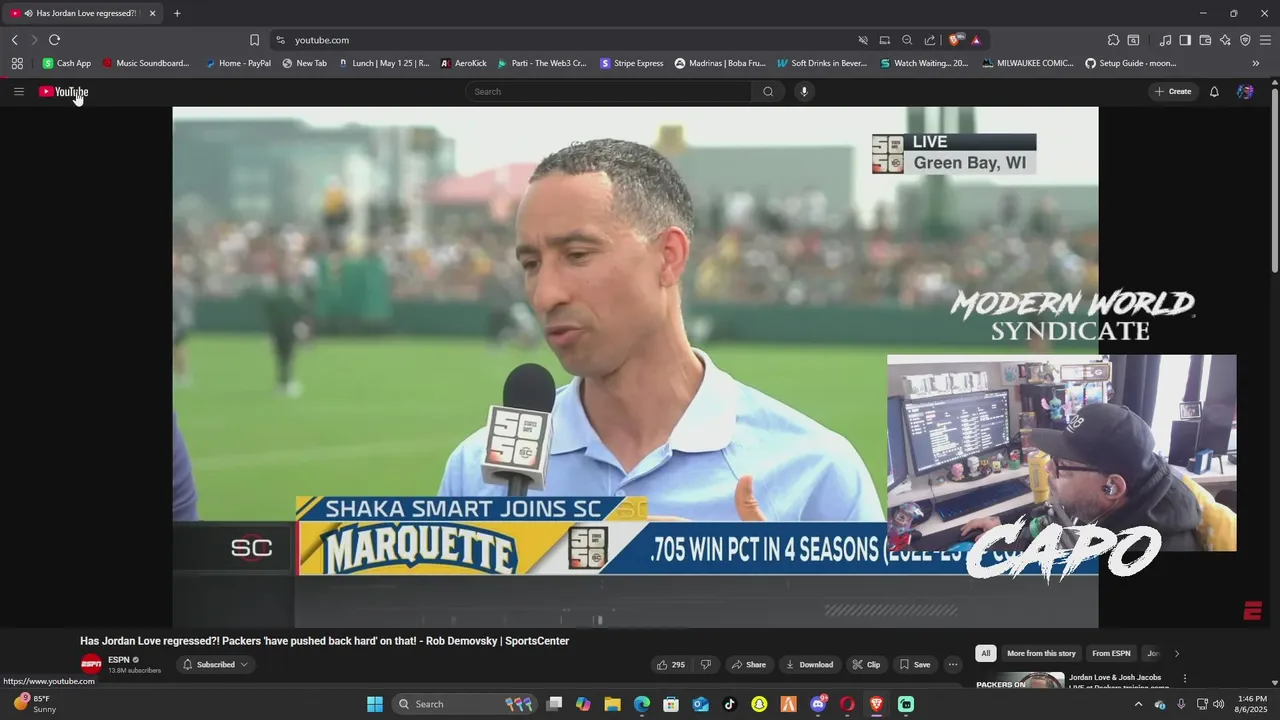
Task: Open the Subscribed notification dropdown
Action: pos(215,664)
